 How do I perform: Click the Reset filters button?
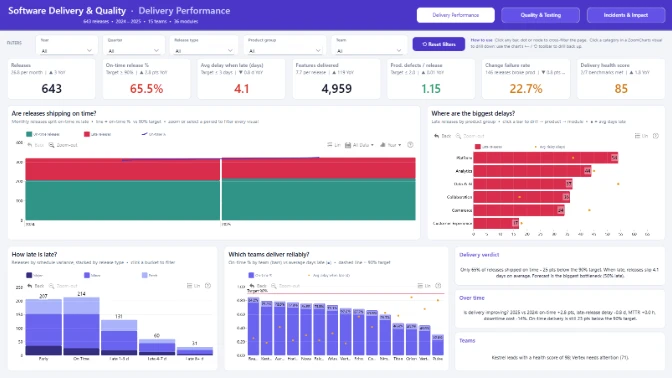point(438,44)
